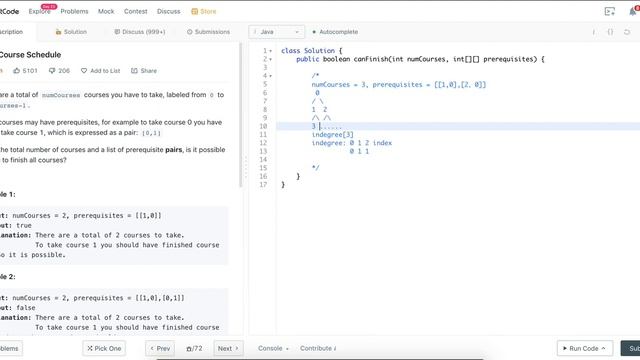Click the curly braces format code icon
Image resolution: width=640 pixels, height=360 pixels.
(610, 32)
